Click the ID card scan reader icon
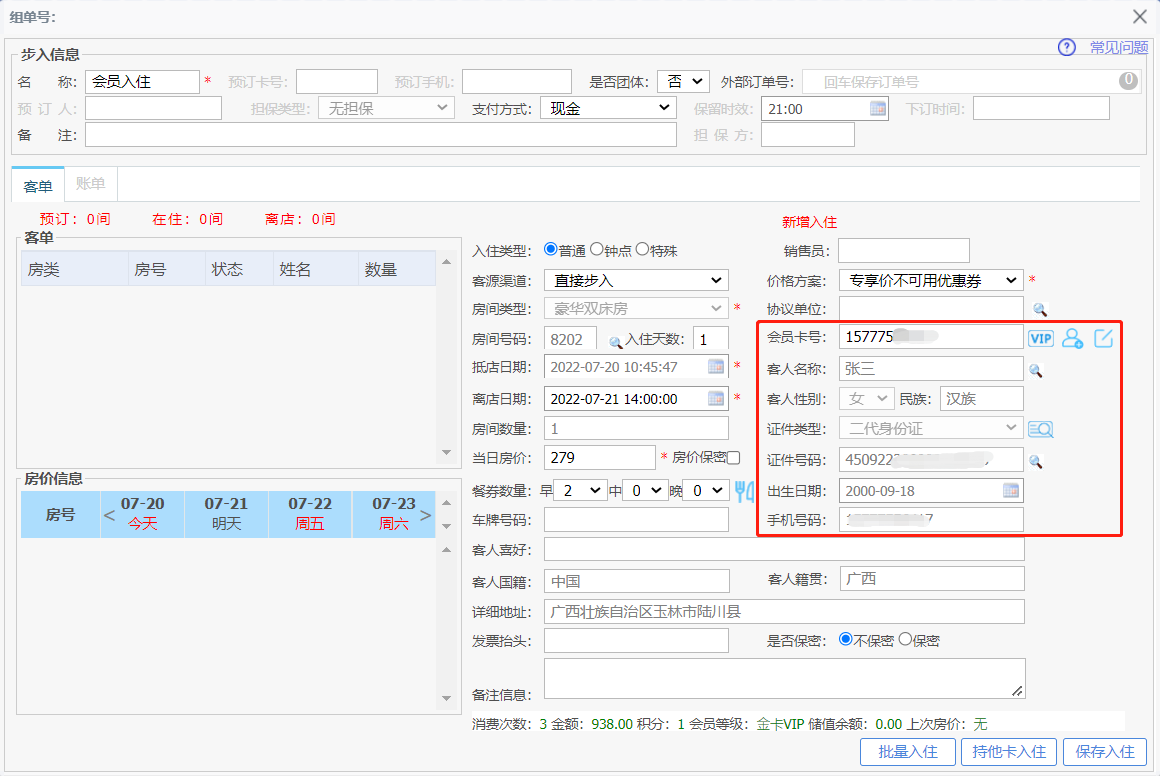 click(x=1040, y=429)
